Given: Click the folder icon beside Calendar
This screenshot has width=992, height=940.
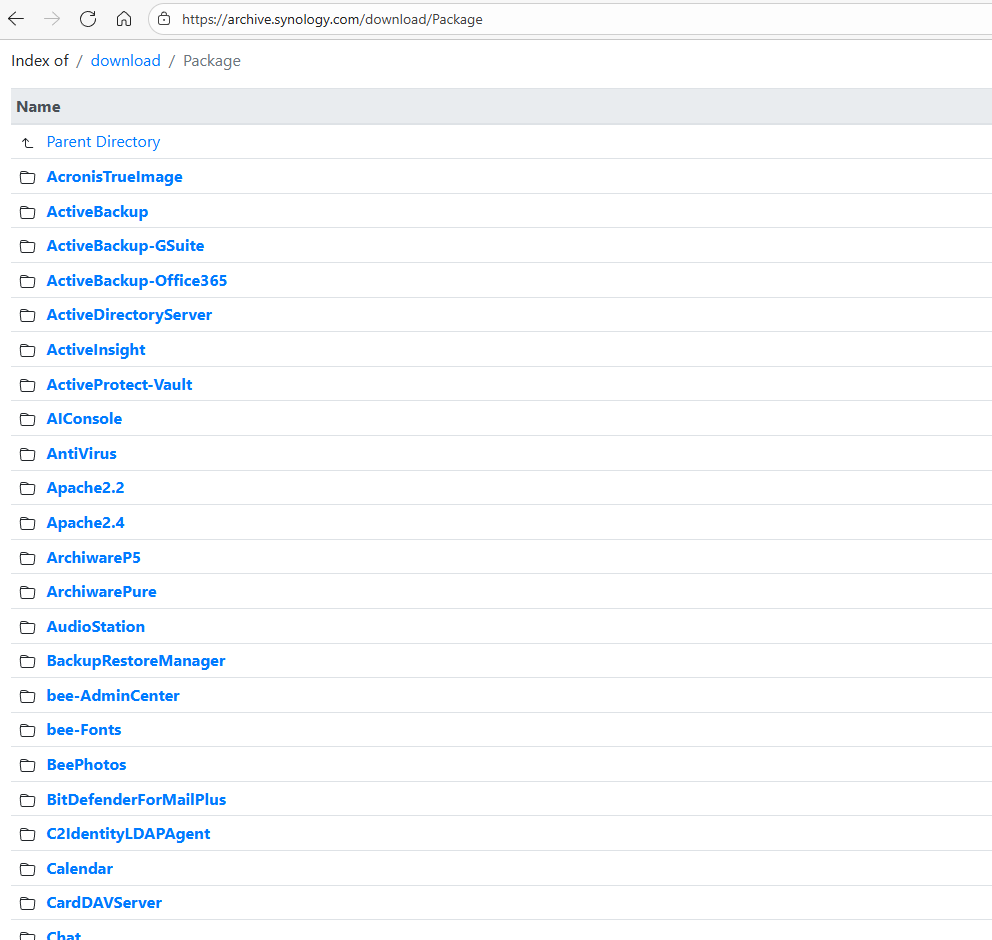Looking at the screenshot, I should (x=28, y=869).
